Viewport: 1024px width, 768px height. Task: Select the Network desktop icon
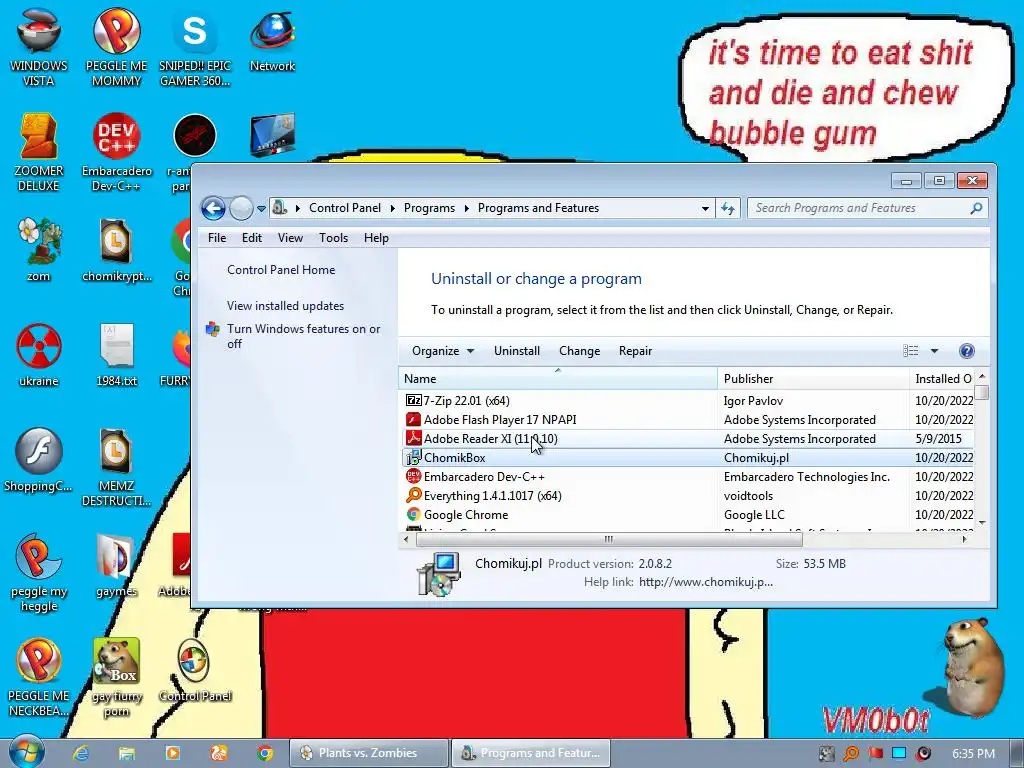pos(272,39)
